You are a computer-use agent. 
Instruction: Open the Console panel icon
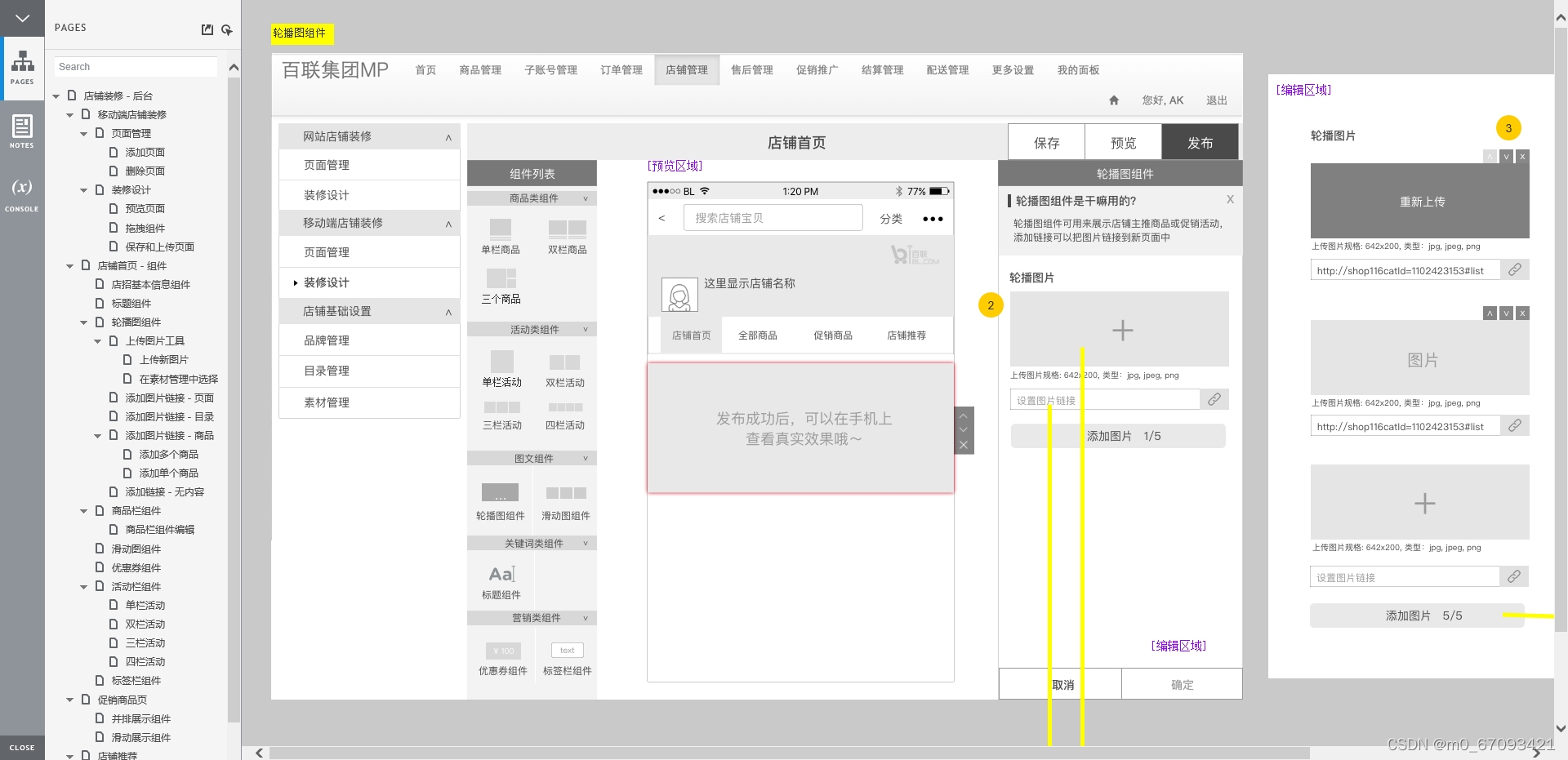click(22, 193)
